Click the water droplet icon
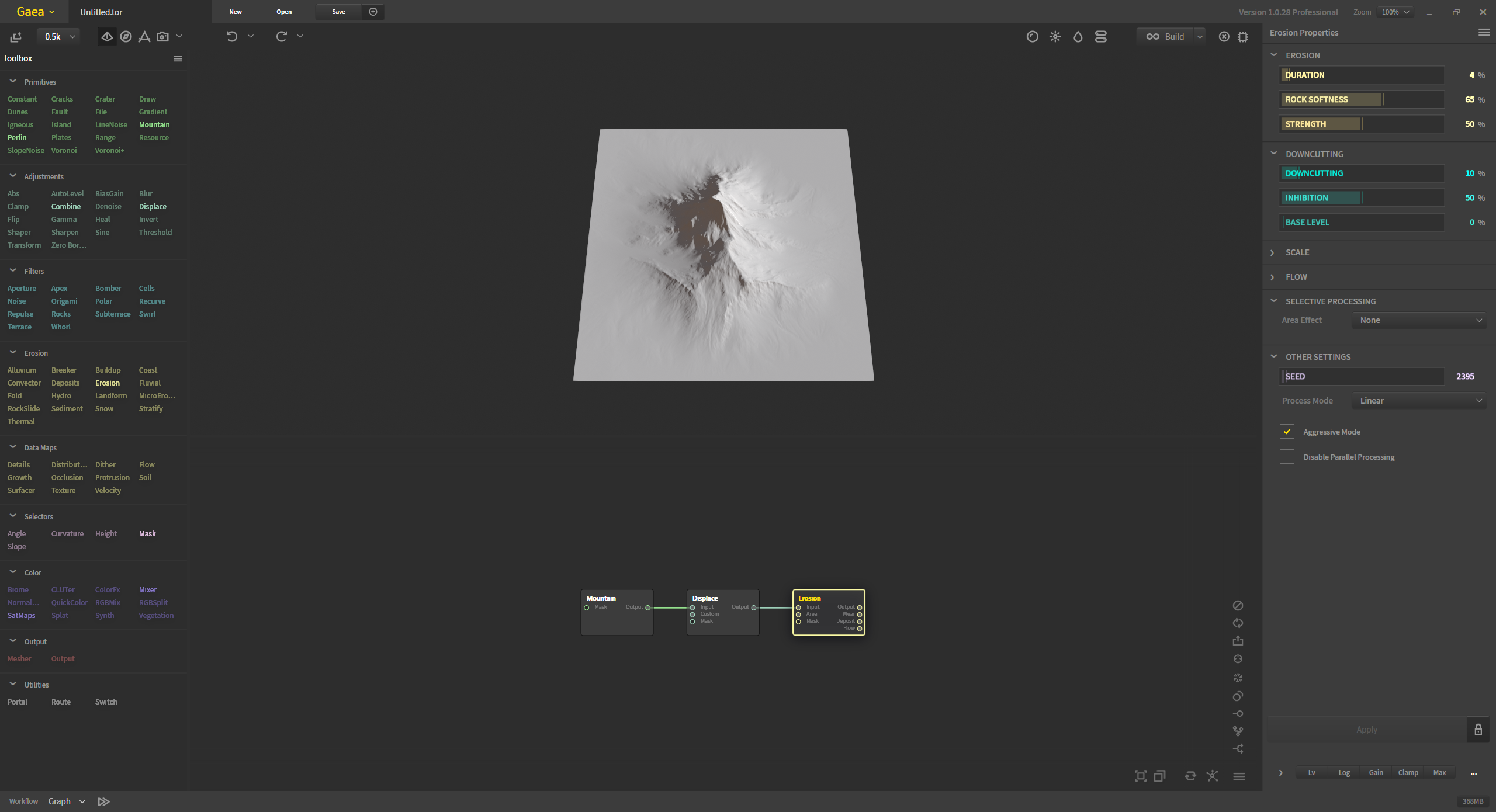The width and height of the screenshot is (1496, 812). (1078, 37)
